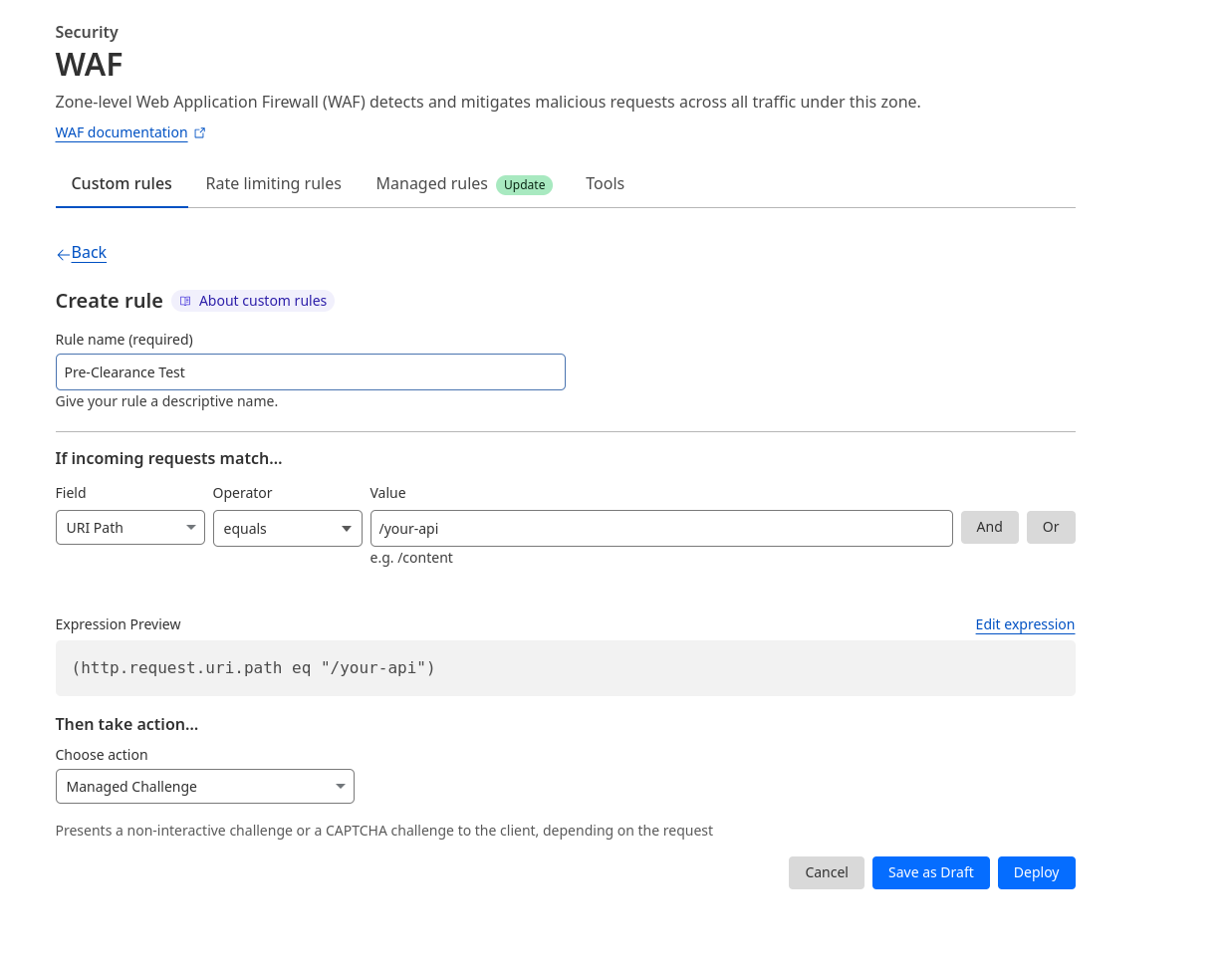Click the book icon in About custom rules badge
The width and height of the screenshot is (1232, 971).
185,300
